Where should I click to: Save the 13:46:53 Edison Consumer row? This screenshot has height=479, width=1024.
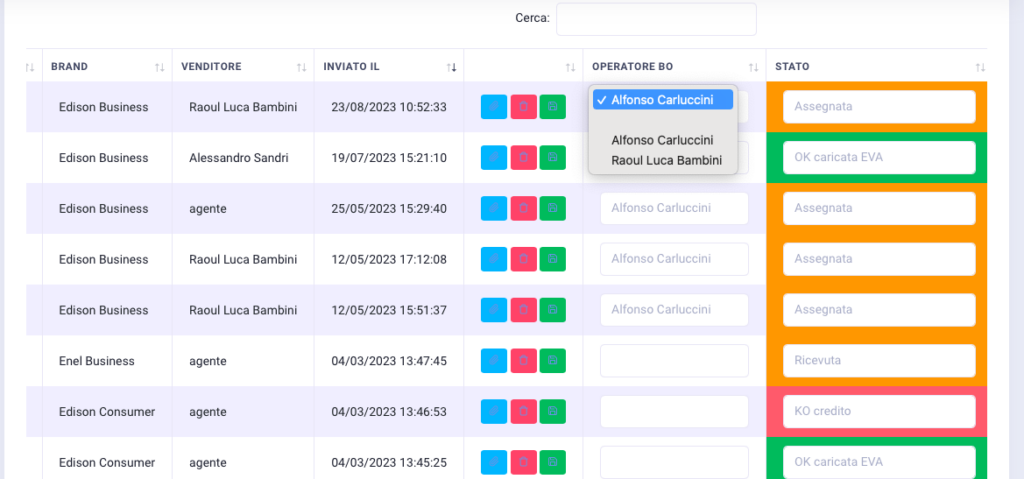[552, 412]
